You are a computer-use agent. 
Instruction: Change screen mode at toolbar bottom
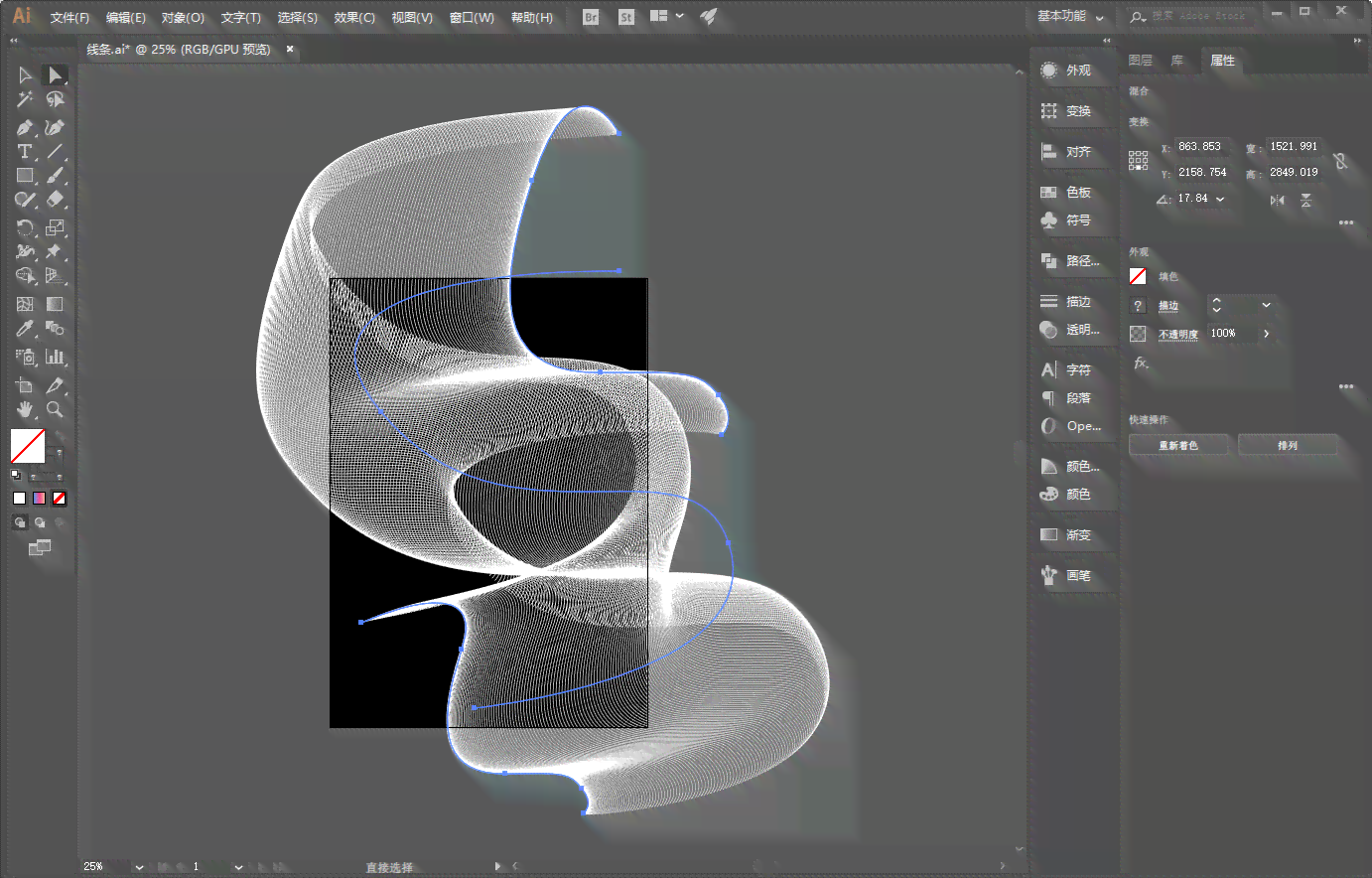(x=40, y=547)
